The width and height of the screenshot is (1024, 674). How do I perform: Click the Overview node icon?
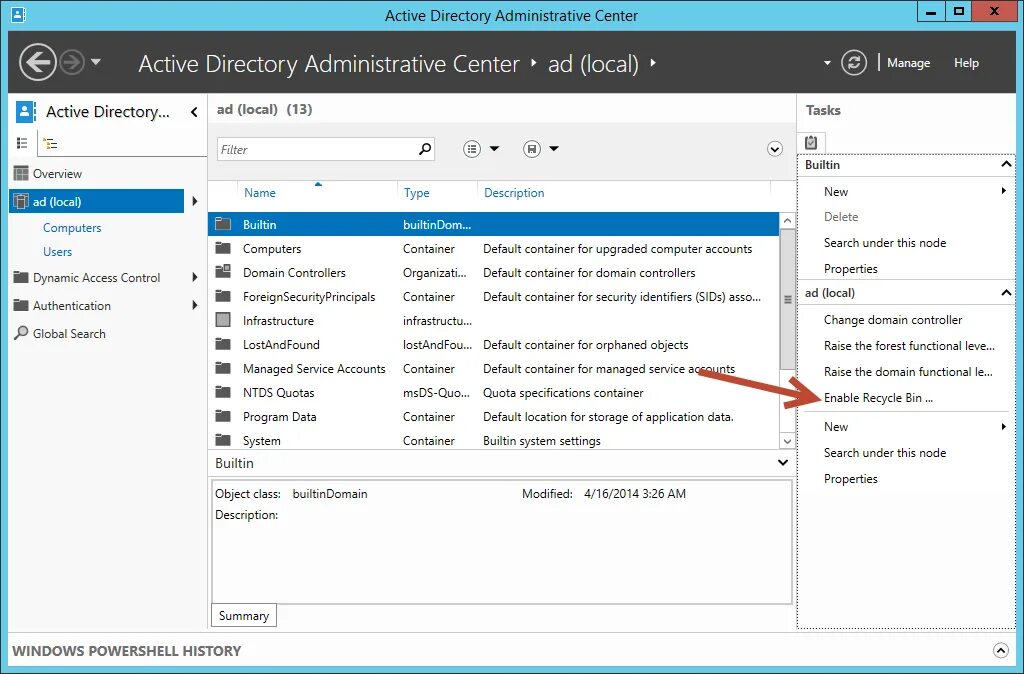[x=21, y=173]
